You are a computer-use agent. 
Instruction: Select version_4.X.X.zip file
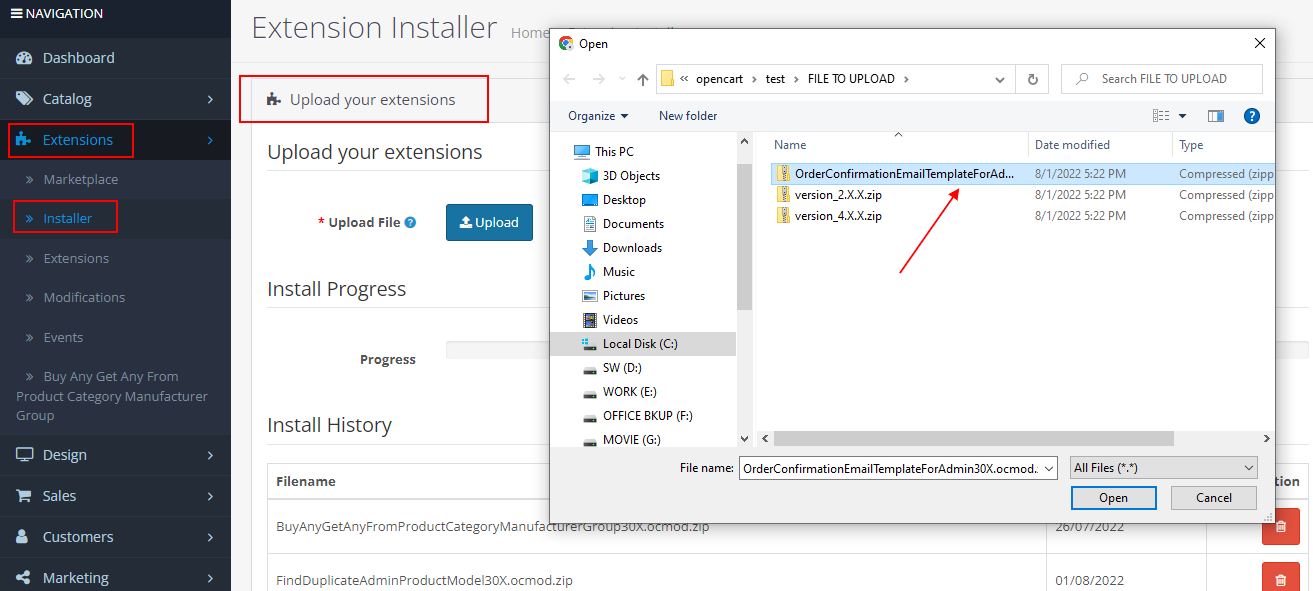[x=837, y=216]
